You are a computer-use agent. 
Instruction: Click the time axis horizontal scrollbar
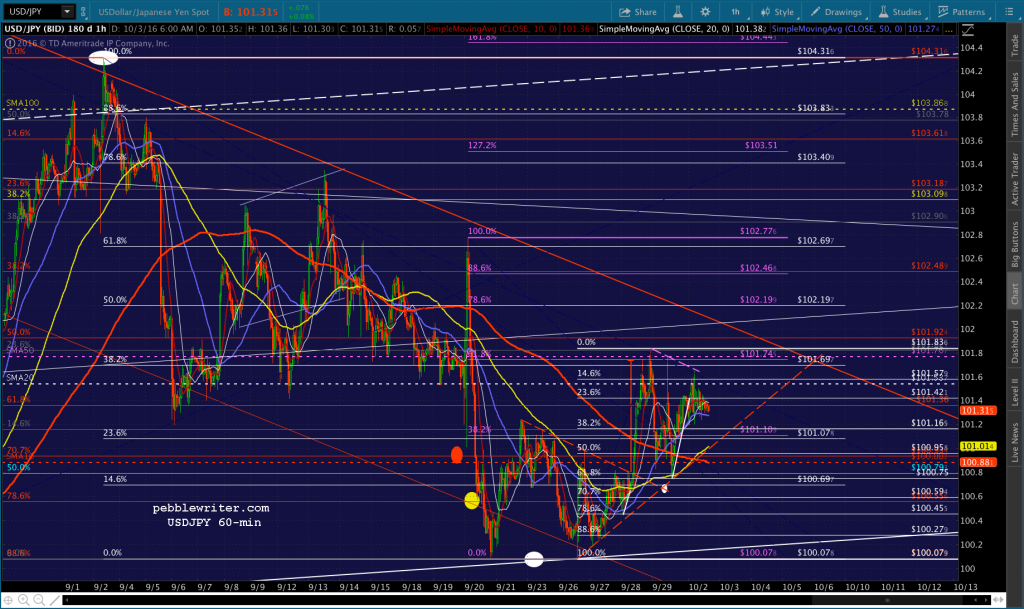pyautogui.click(x=528, y=600)
